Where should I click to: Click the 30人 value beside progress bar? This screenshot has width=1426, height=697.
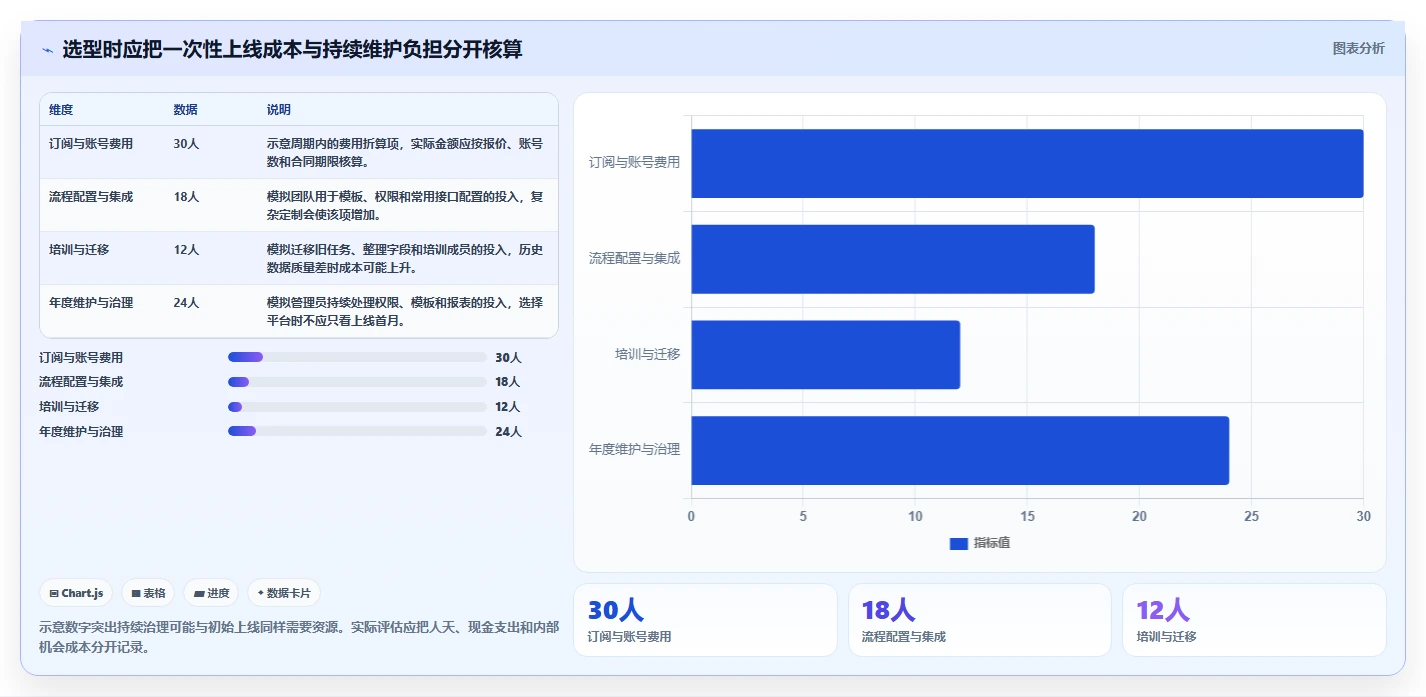[508, 357]
